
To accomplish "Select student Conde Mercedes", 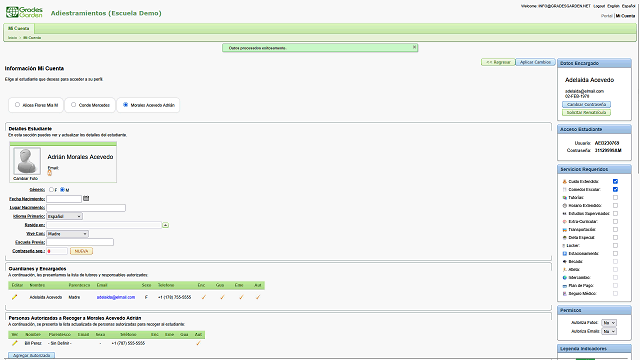I will [x=73, y=105].
